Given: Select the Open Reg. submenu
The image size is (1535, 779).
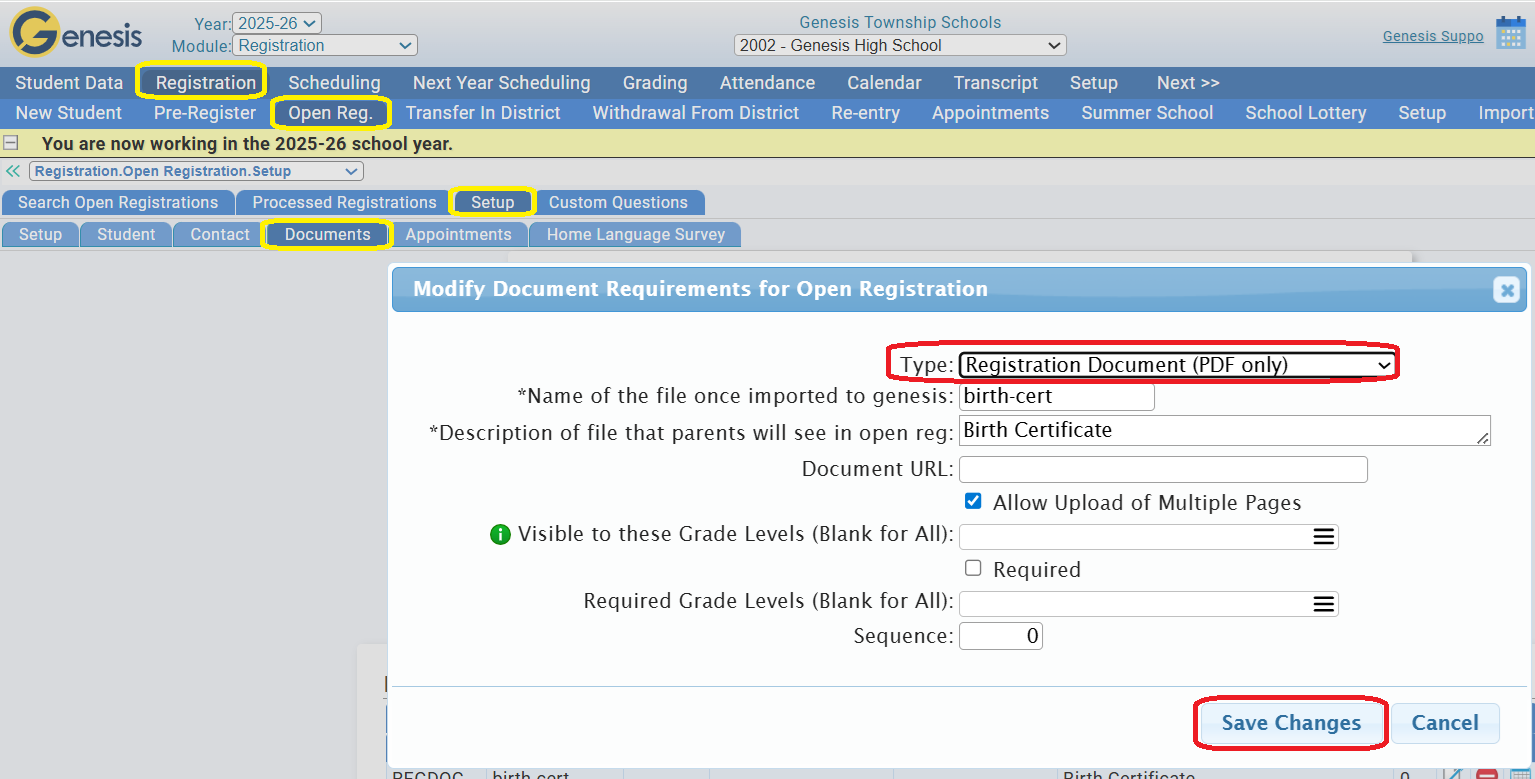Looking at the screenshot, I should coord(330,113).
